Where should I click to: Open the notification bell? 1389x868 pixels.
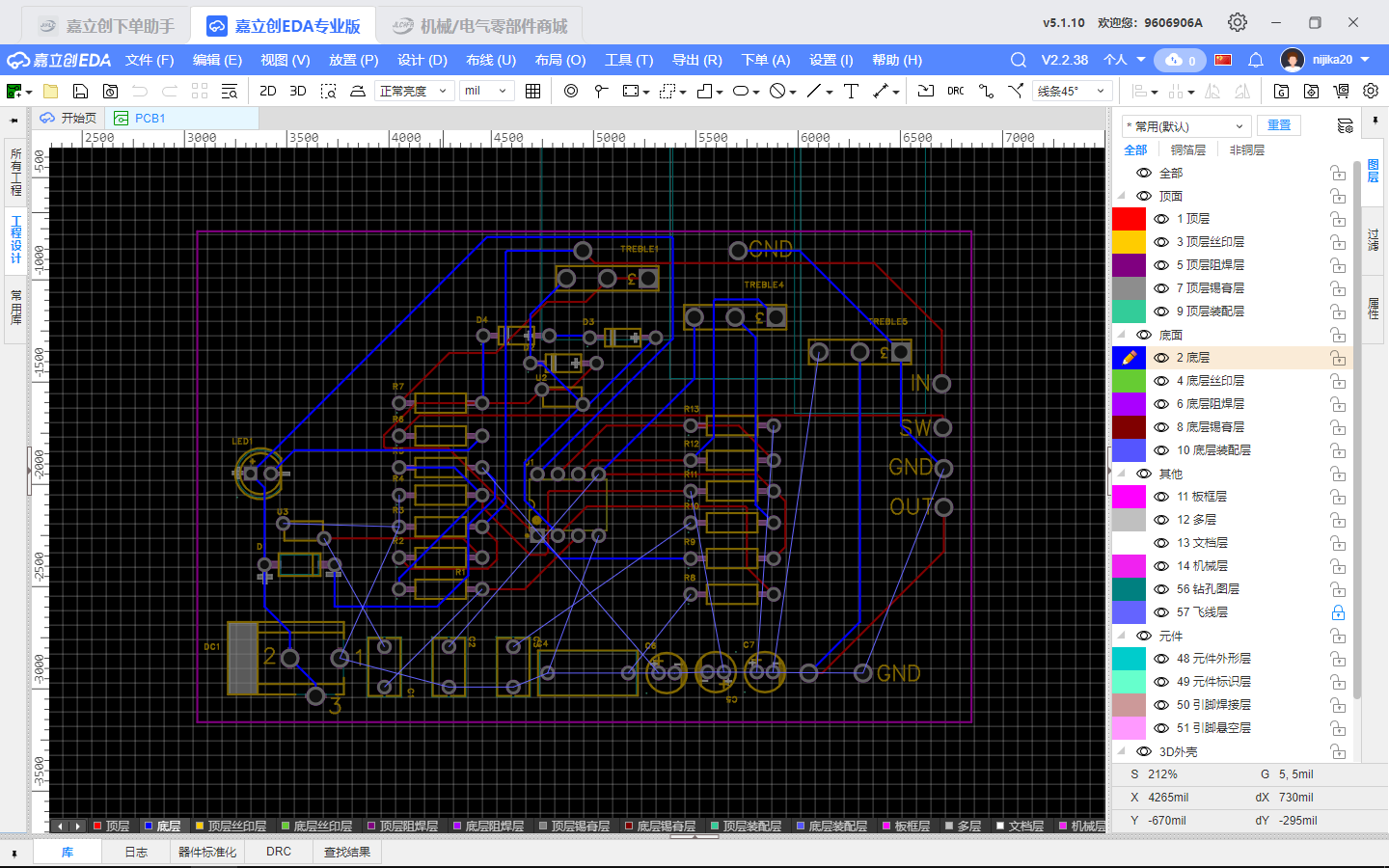[x=1255, y=60]
